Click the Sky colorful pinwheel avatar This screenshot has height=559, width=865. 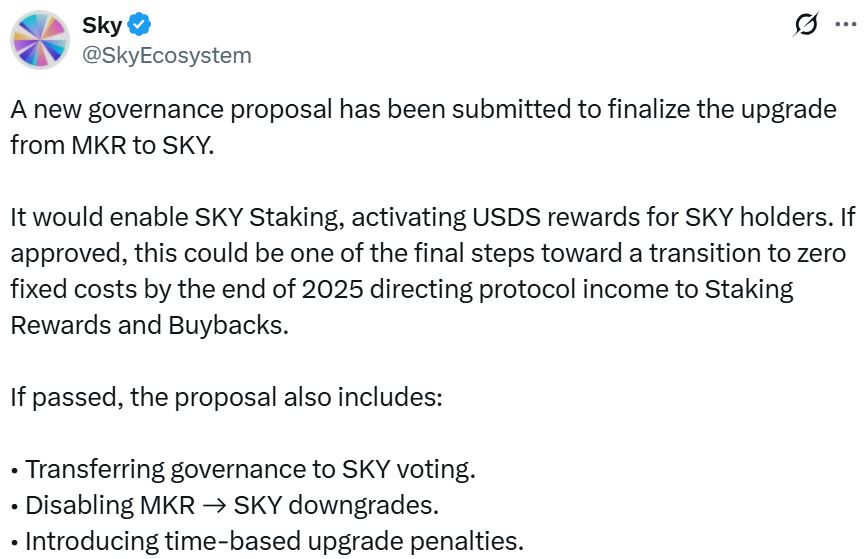40,40
